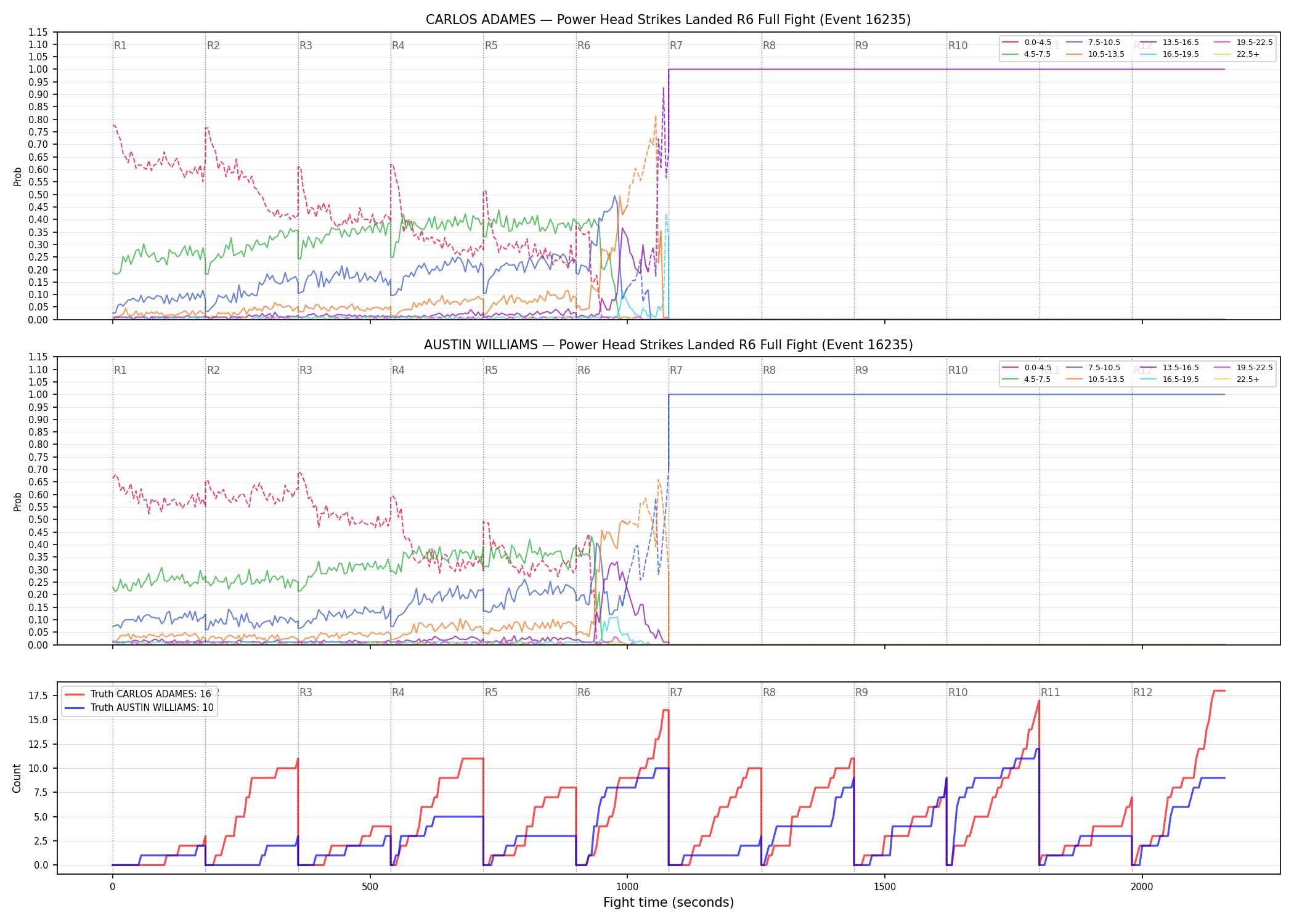Click the AUSTIN WILLIAMS chart title
Image resolution: width=1294 pixels, height=924 pixels.
point(668,345)
